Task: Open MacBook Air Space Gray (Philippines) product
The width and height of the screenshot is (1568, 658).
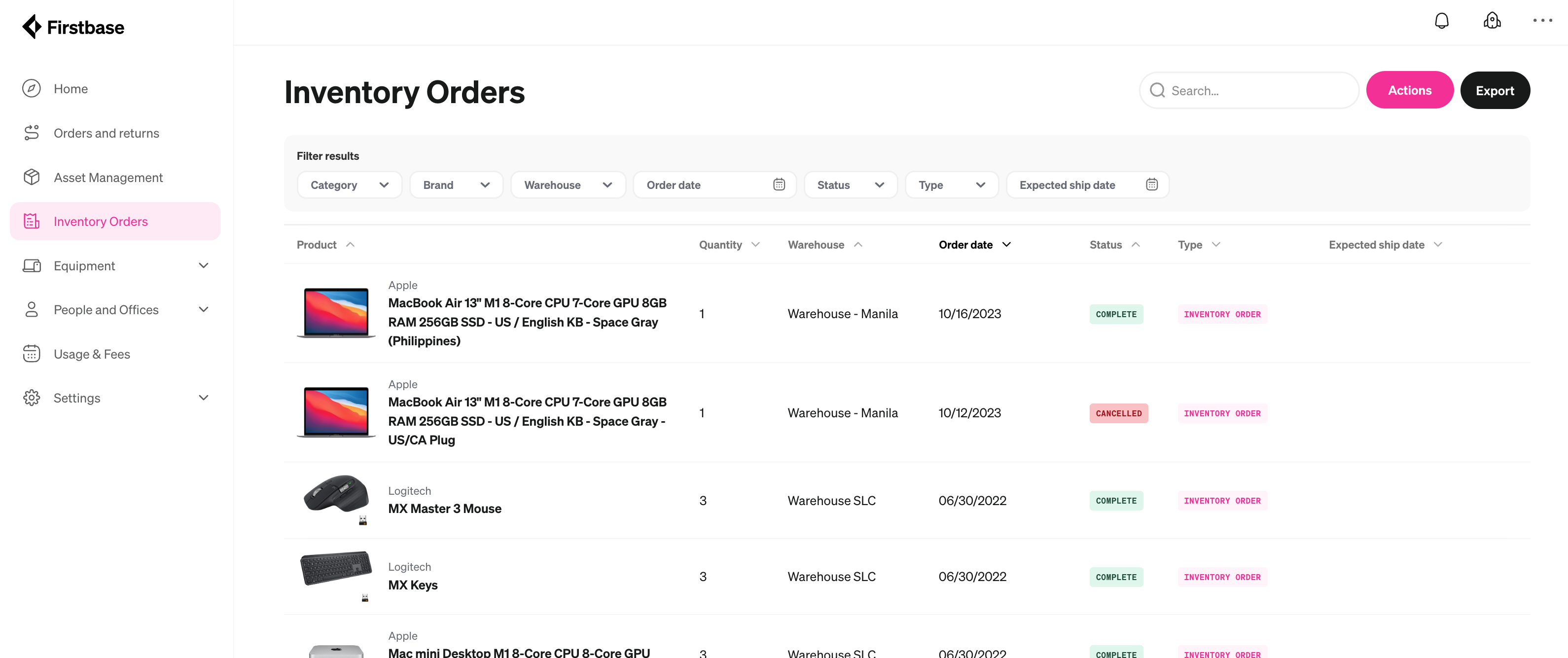Action: point(527,322)
